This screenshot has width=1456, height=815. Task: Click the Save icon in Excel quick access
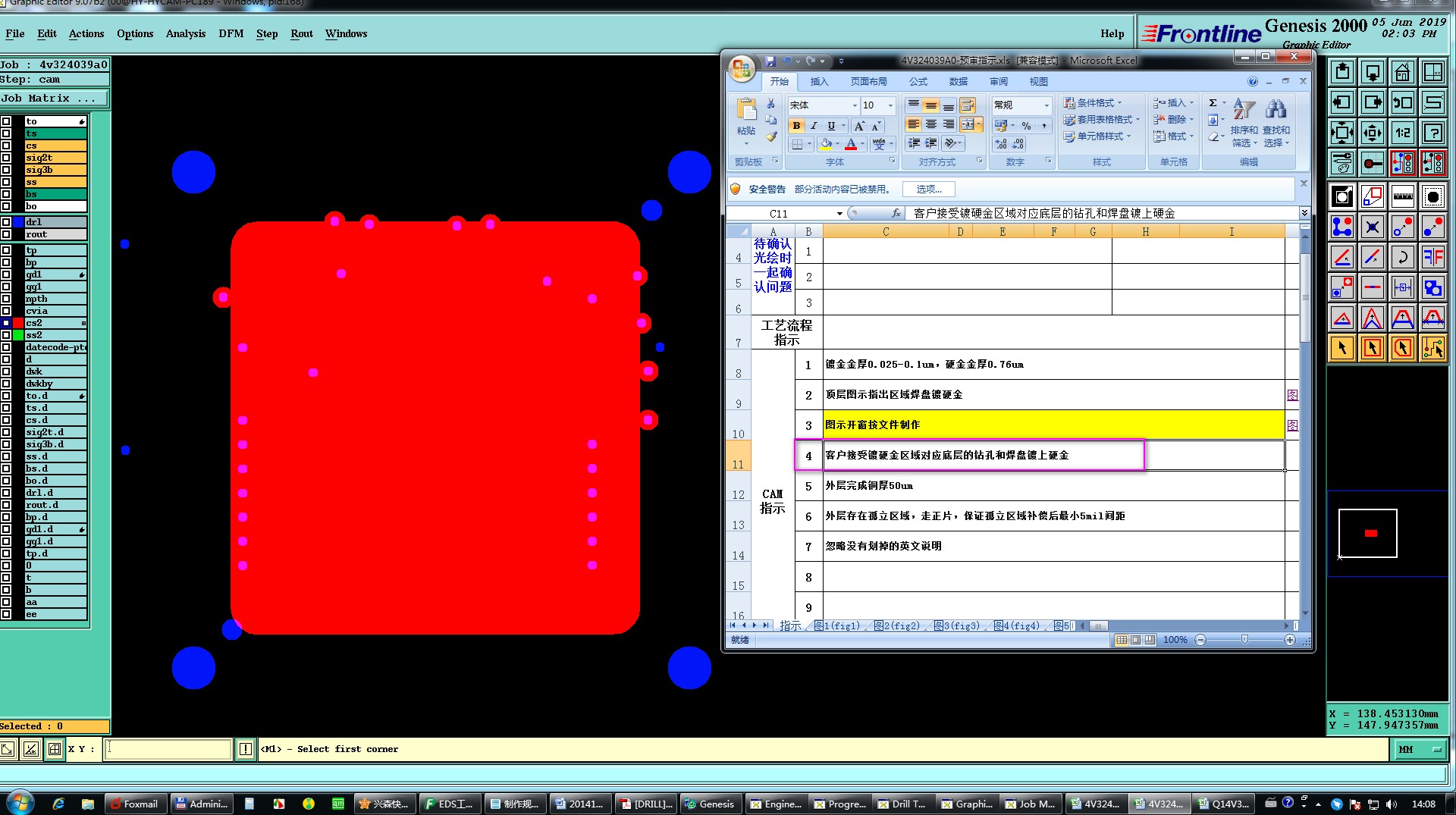770,61
